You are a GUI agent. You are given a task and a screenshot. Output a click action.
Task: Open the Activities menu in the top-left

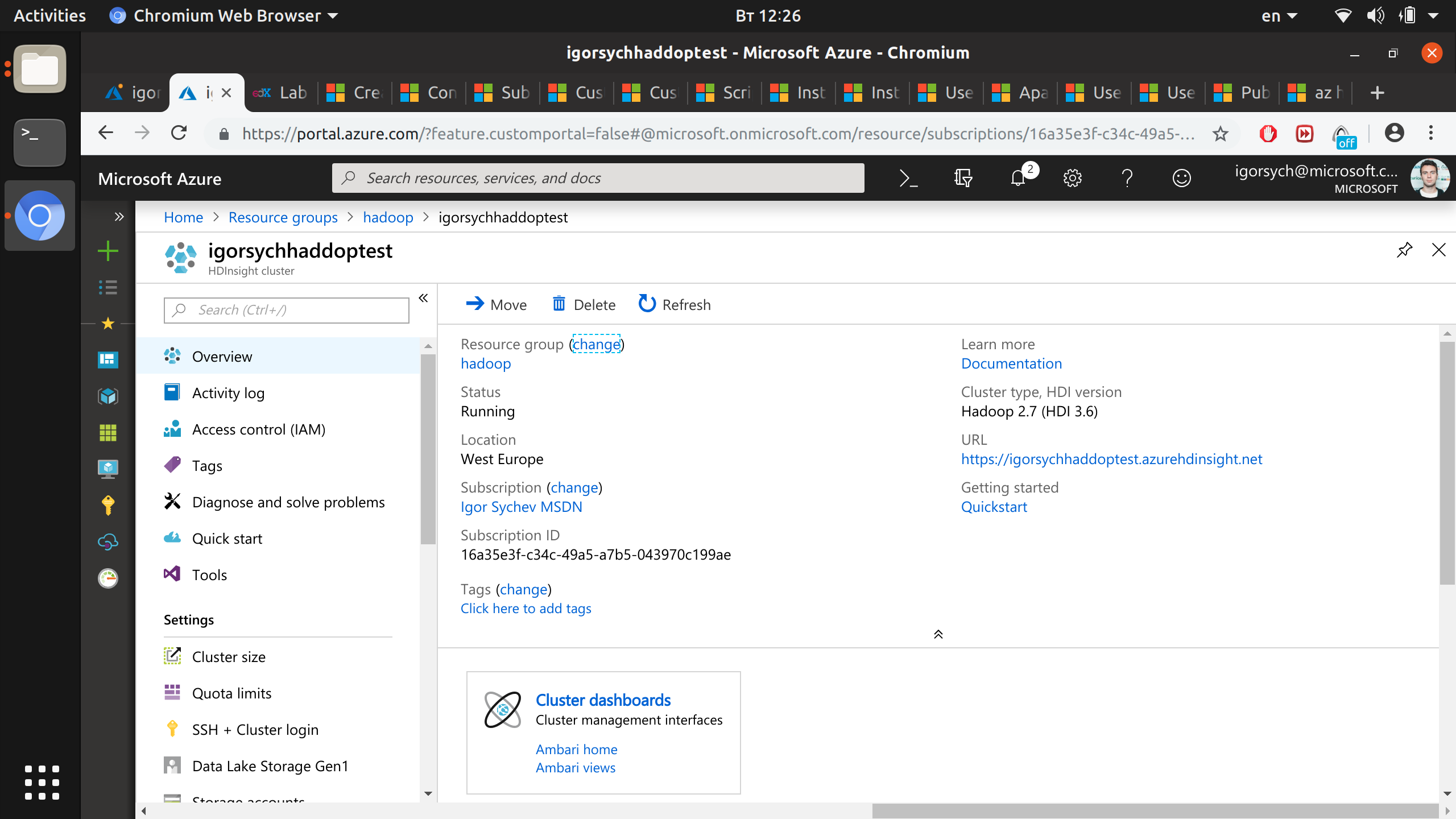49,15
